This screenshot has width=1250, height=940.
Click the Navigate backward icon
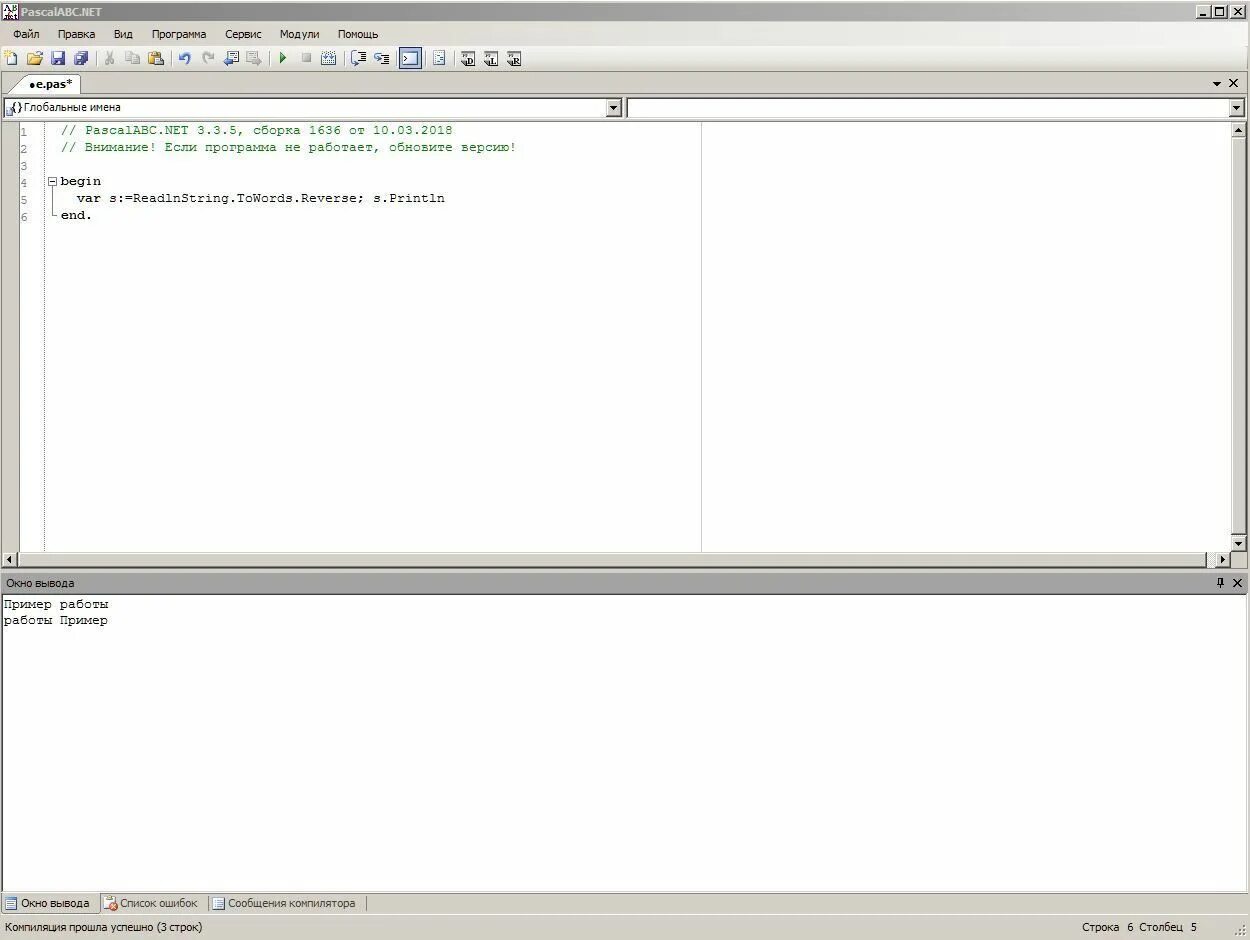(231, 59)
